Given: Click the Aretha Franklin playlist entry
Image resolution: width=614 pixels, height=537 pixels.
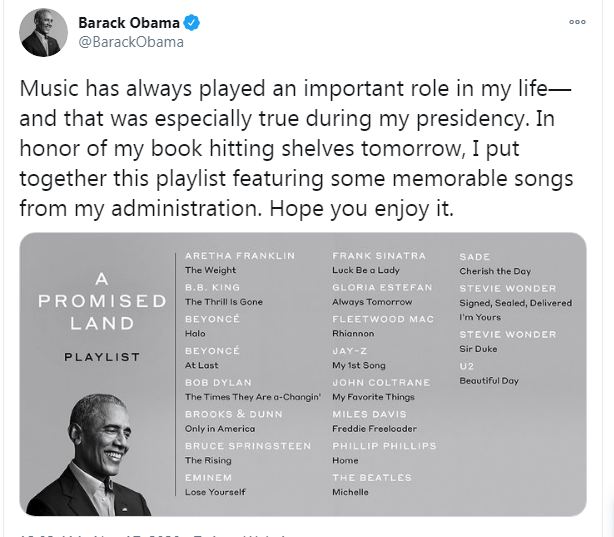Looking at the screenshot, I should click(240, 263).
